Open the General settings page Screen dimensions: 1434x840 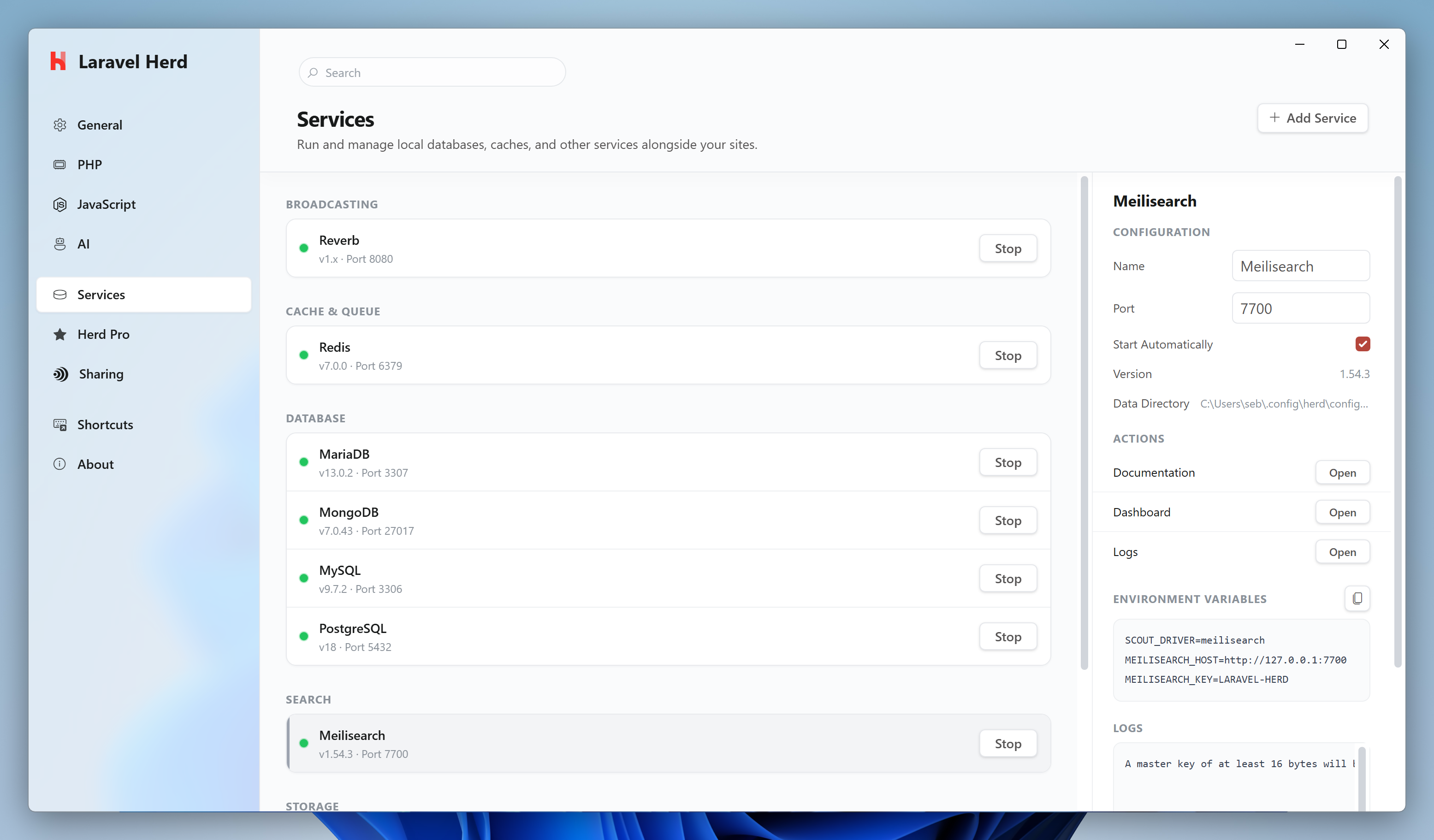point(143,124)
